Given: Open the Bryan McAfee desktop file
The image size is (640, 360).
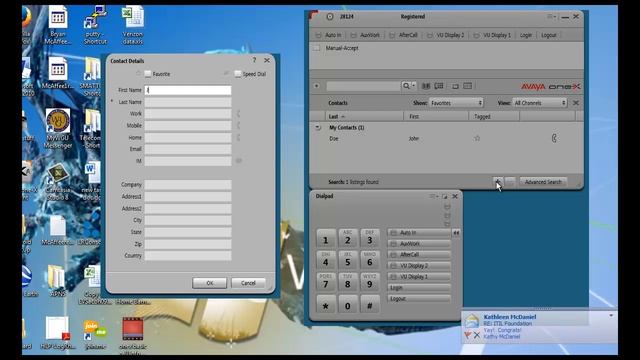Looking at the screenshot, I should 58,24.
